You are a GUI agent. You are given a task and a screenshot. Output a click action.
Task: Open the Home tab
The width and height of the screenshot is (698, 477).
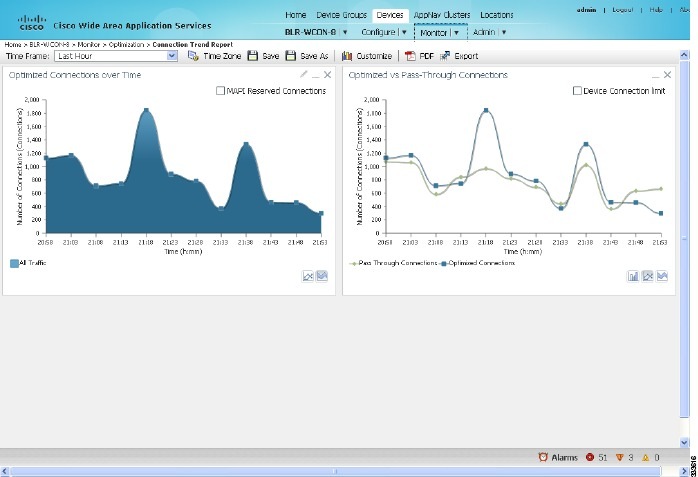tap(296, 15)
